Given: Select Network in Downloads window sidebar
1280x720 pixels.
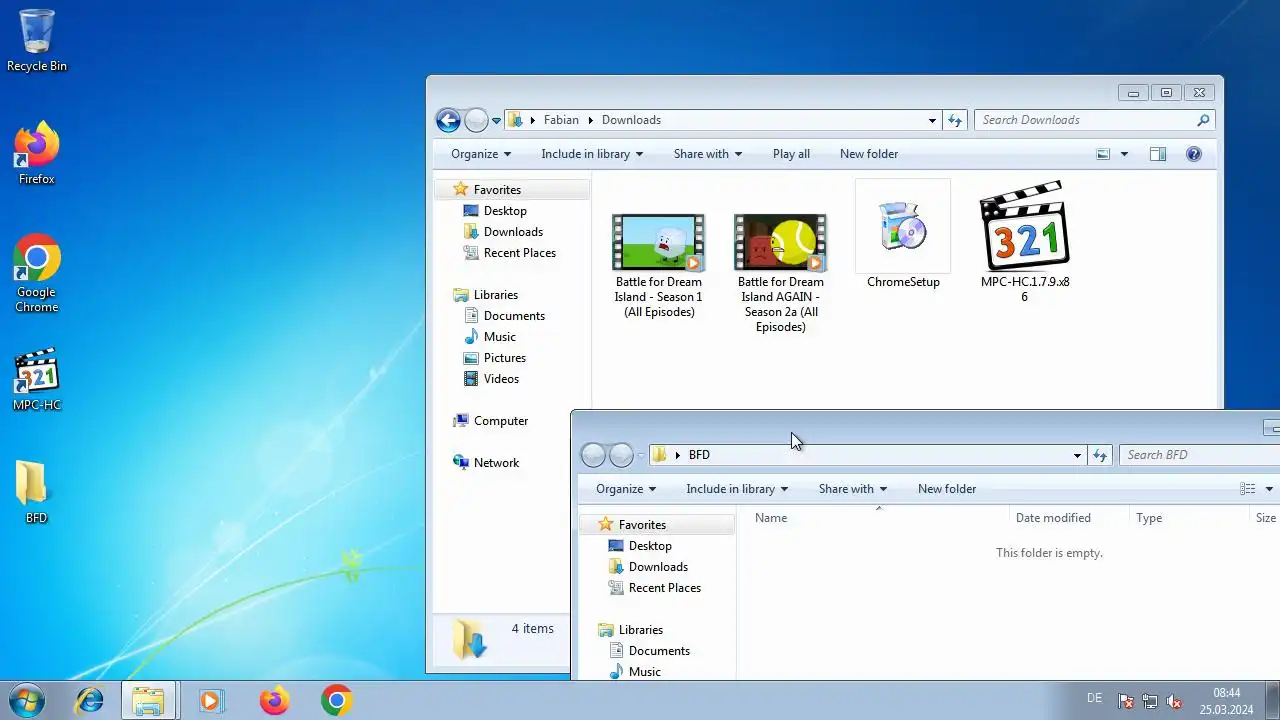Looking at the screenshot, I should point(496,463).
